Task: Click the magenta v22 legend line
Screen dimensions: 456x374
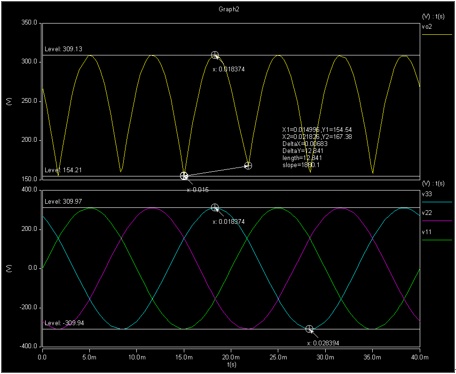Action: tap(437, 221)
